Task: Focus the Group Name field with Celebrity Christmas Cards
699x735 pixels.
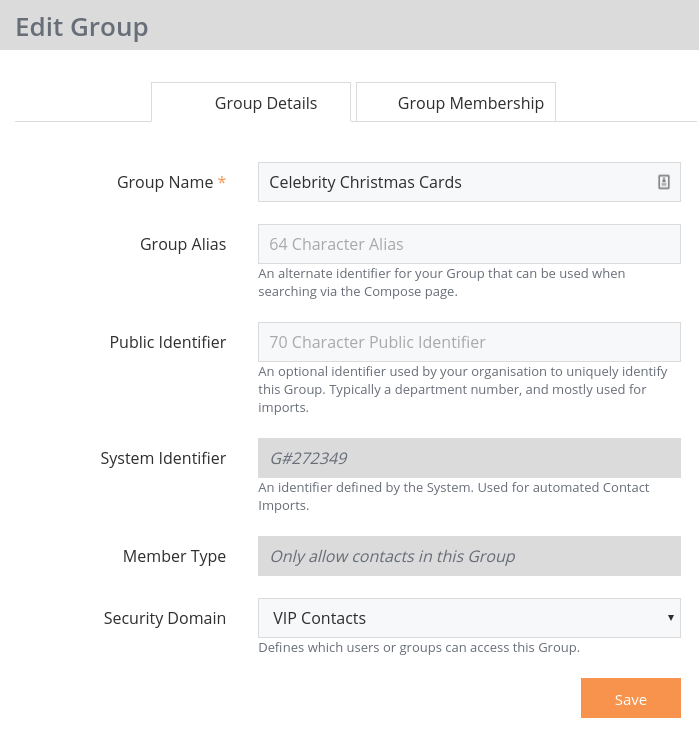Action: tap(469, 182)
